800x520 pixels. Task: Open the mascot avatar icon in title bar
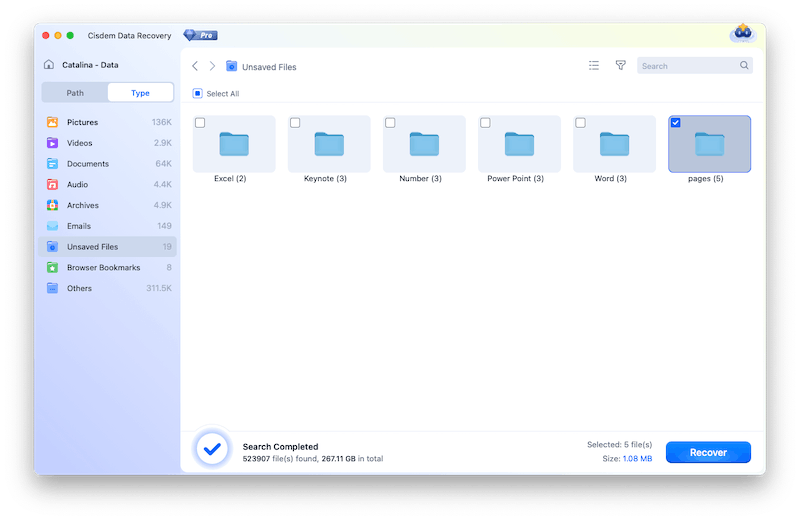[742, 33]
